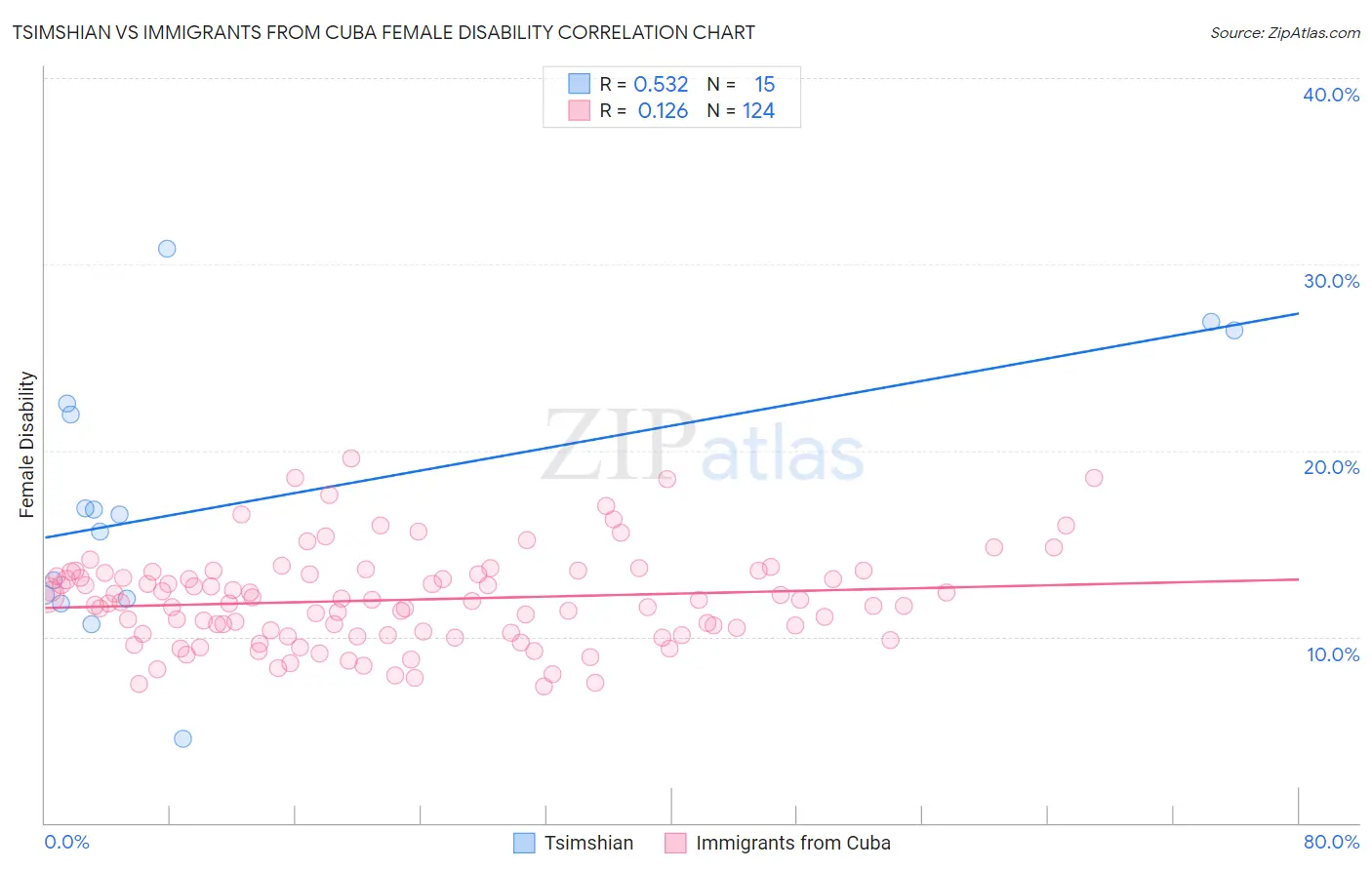Click the pink swatch beside R = 0.126

(580, 111)
